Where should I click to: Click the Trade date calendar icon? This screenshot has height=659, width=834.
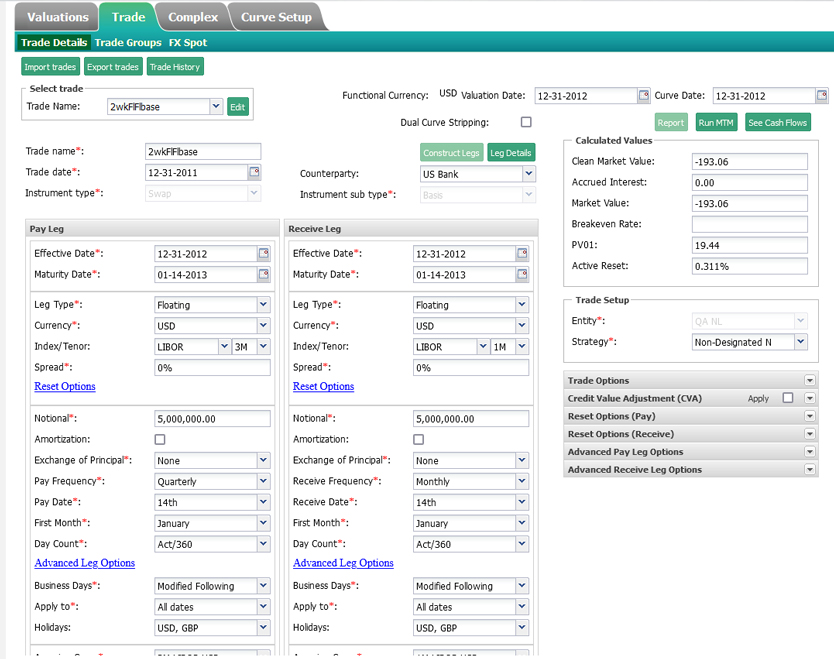coord(254,172)
